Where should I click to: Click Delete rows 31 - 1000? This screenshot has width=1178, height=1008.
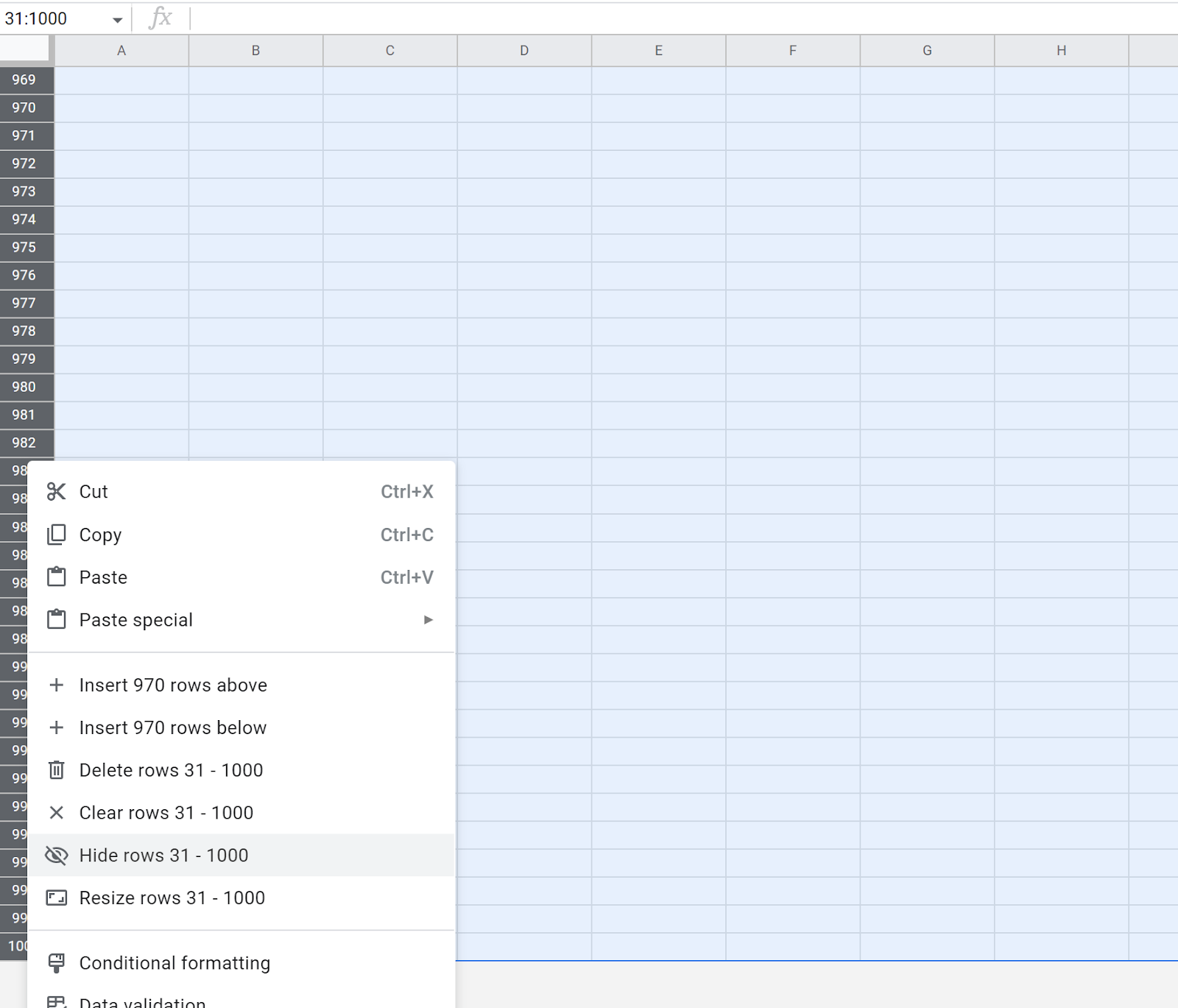172,770
